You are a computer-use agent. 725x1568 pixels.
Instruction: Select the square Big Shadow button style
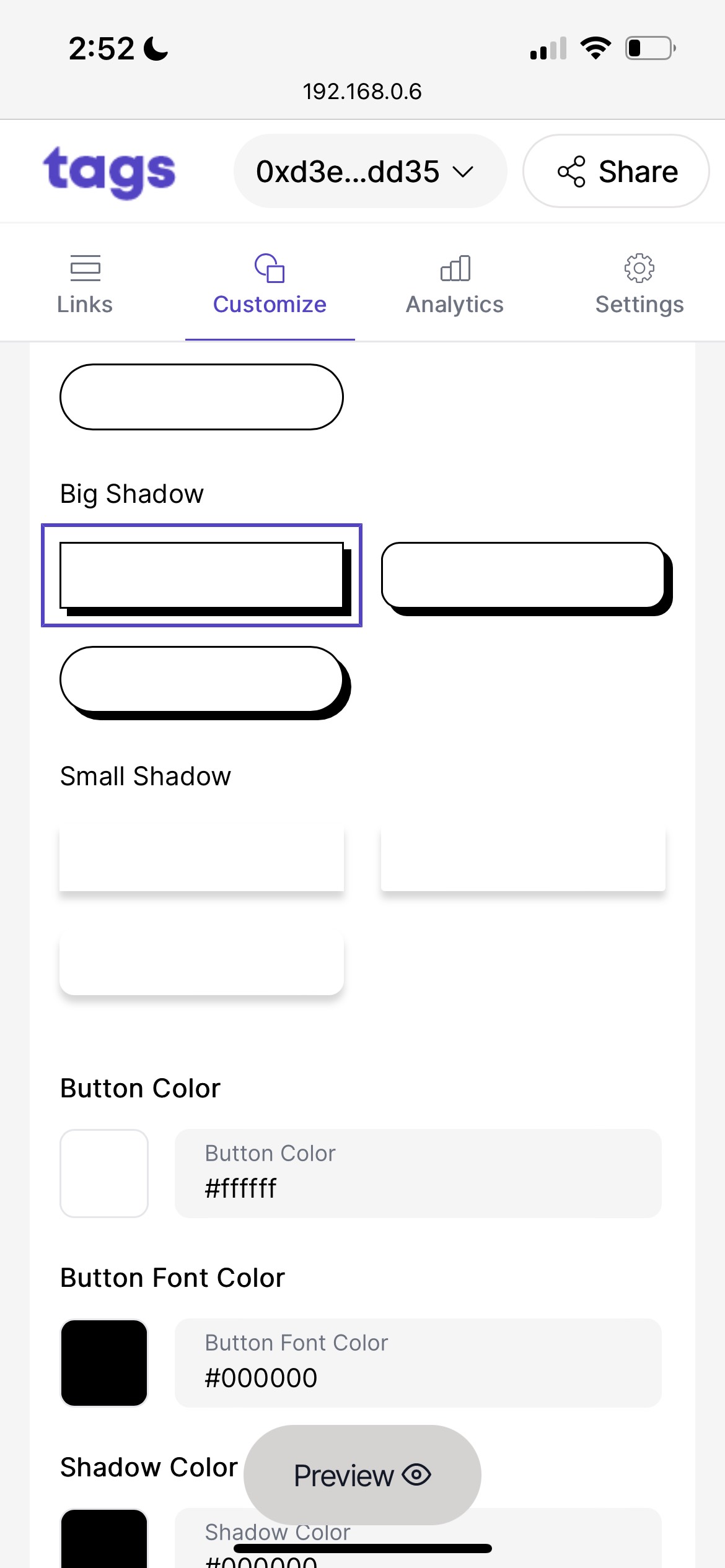coord(201,575)
